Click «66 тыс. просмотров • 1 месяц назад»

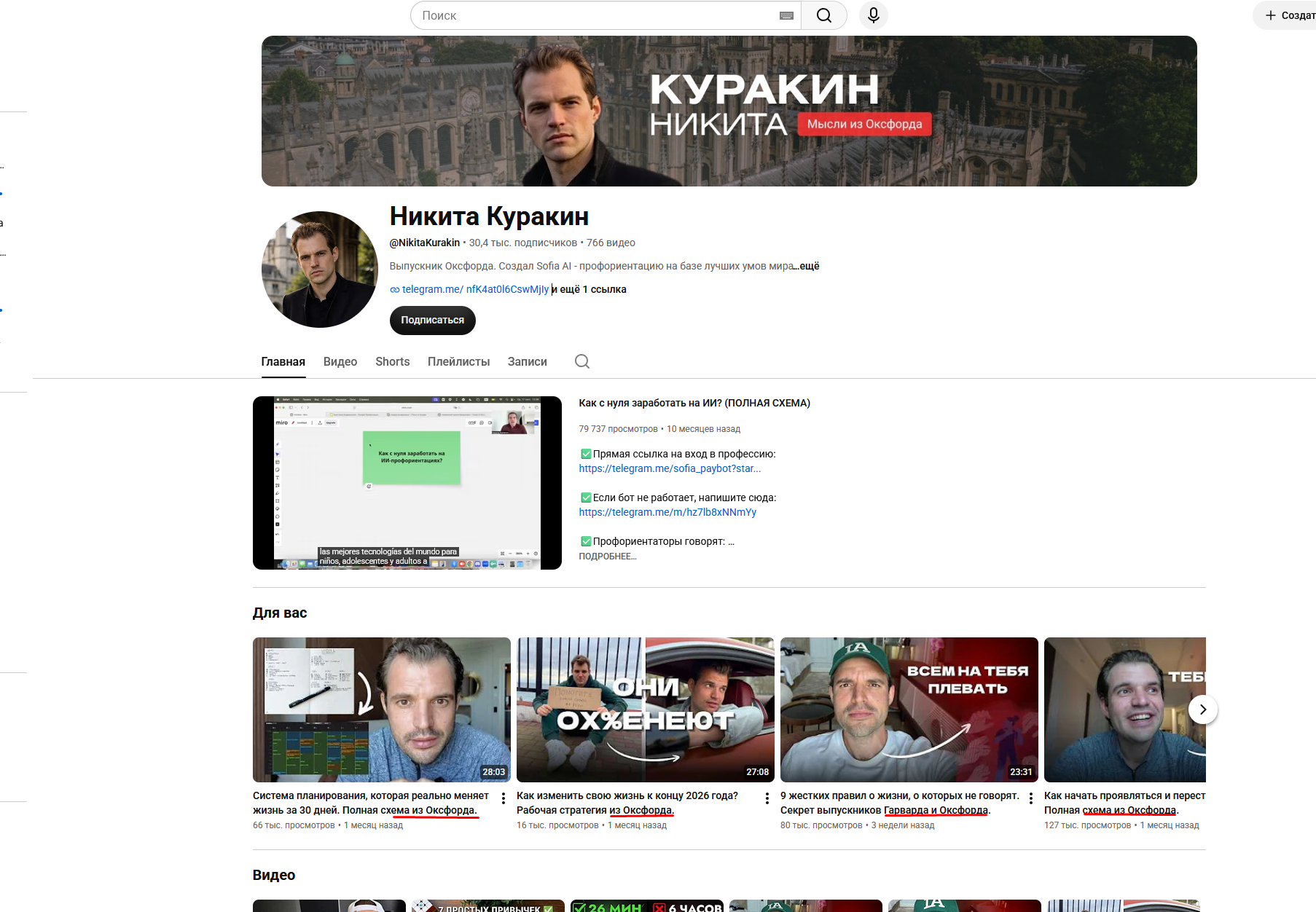tap(328, 825)
